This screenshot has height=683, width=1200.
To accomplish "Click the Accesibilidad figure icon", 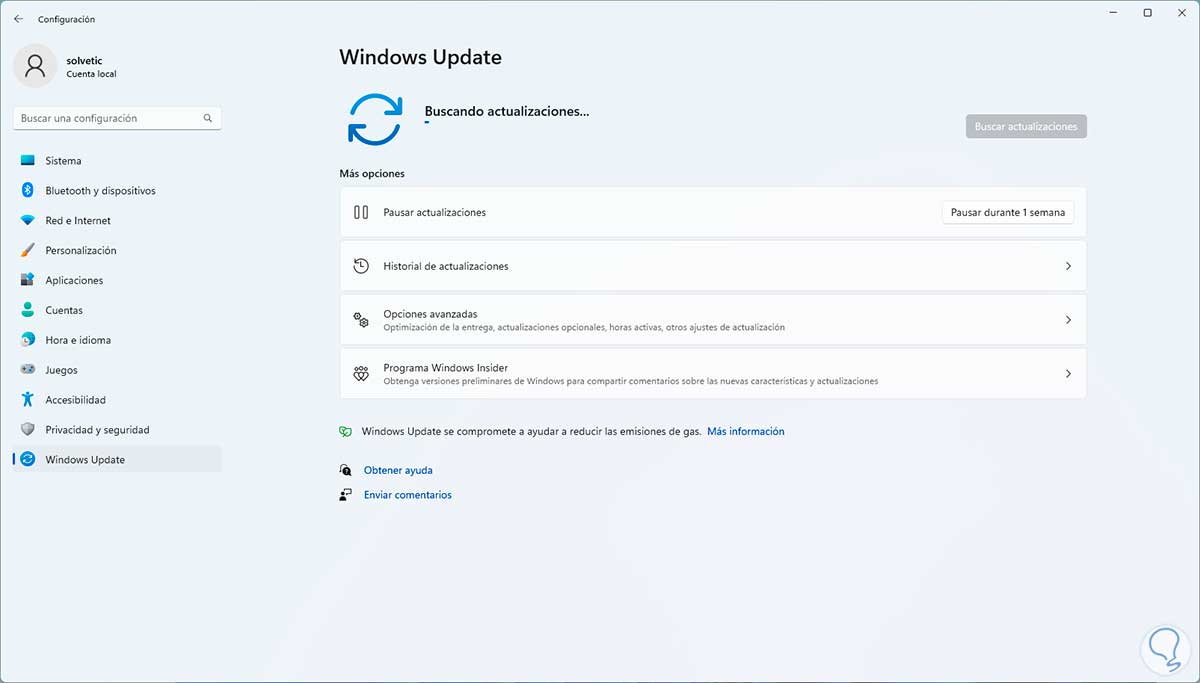I will click(27, 400).
